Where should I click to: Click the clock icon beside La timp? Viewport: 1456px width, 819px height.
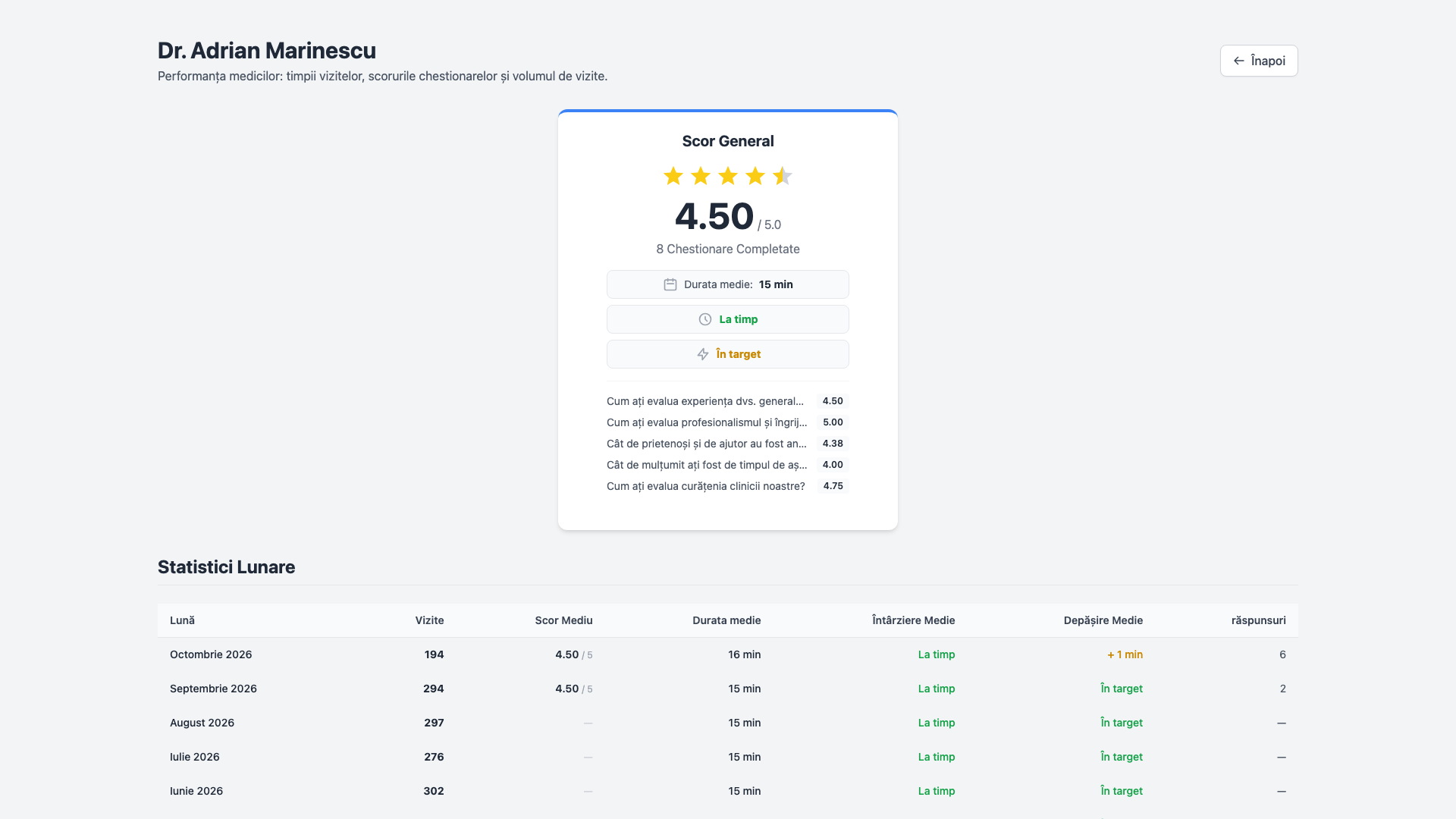pos(705,319)
